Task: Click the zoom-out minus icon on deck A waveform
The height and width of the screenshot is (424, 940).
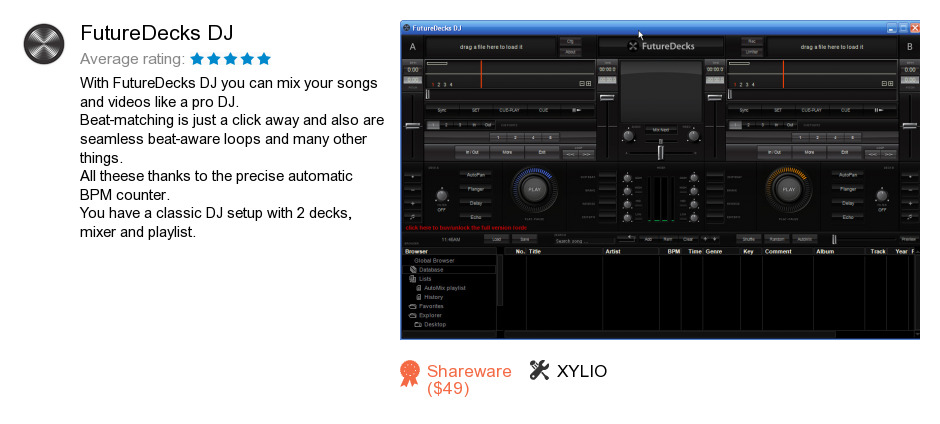Action: click(582, 84)
